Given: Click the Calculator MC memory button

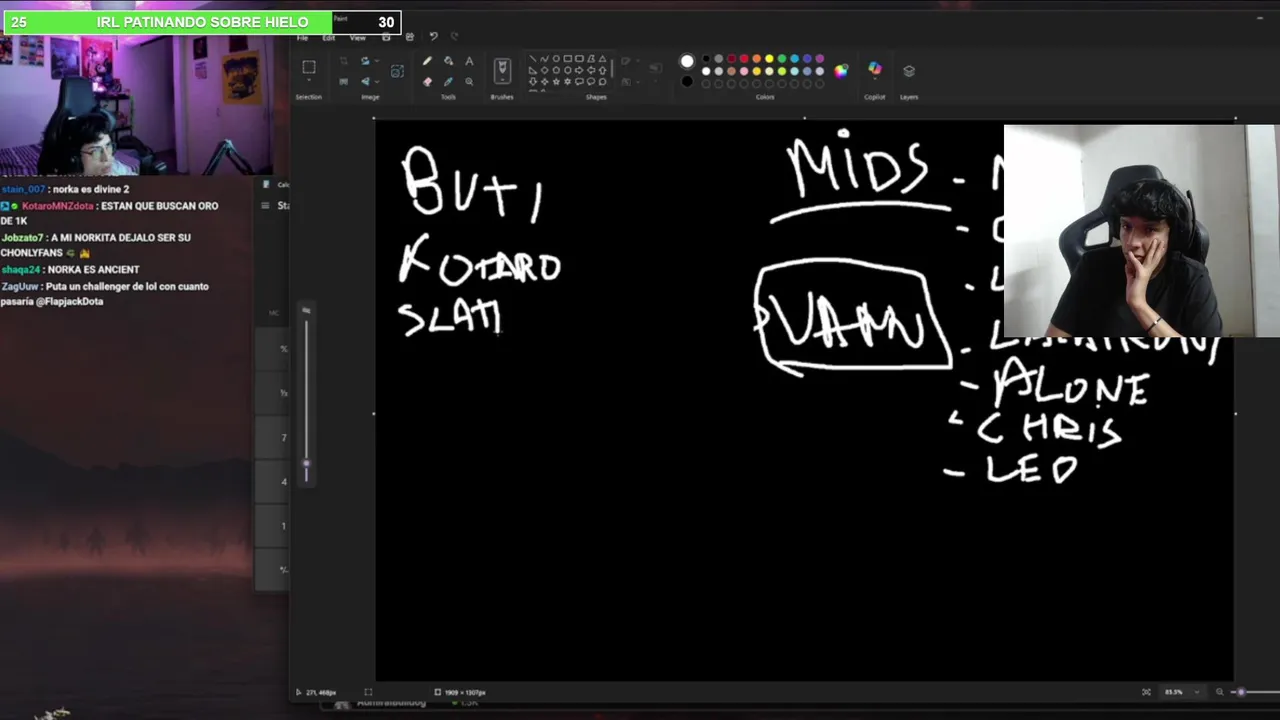Looking at the screenshot, I should pyautogui.click(x=274, y=313).
